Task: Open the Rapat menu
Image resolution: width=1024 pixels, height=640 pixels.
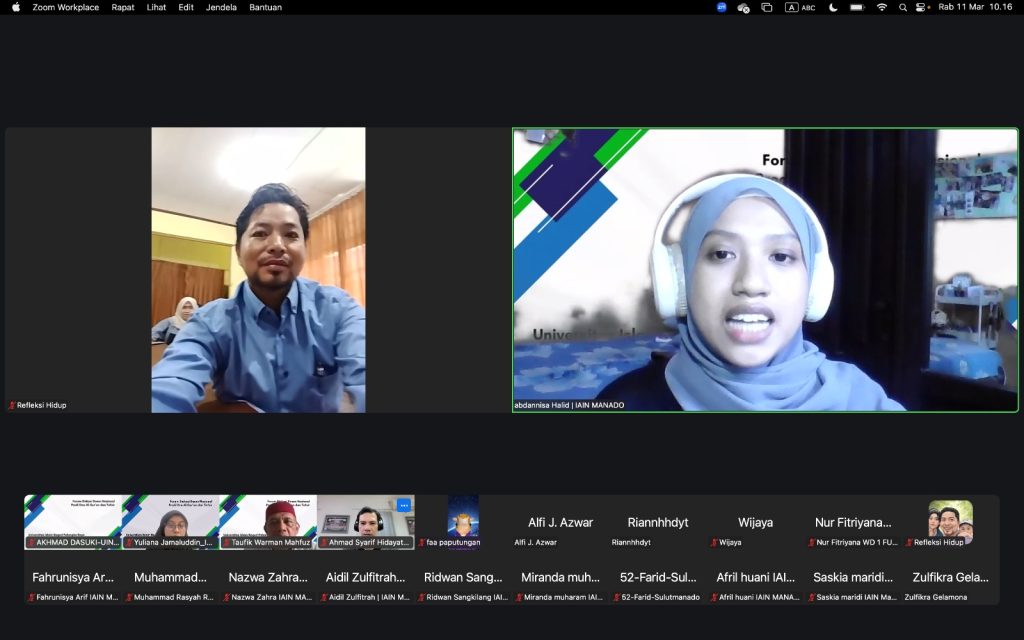Action: 123,7
